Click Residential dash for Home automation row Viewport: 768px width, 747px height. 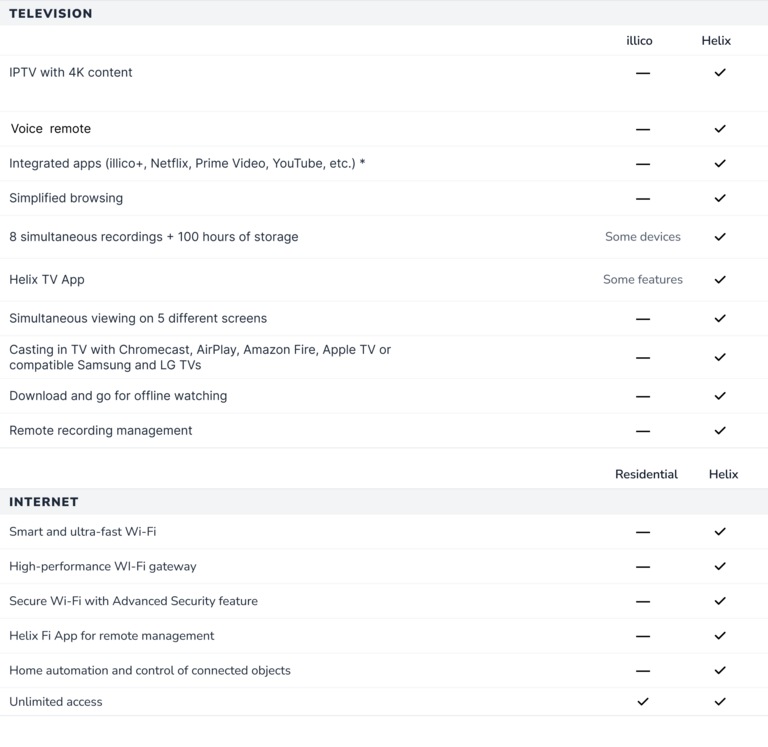tap(643, 671)
